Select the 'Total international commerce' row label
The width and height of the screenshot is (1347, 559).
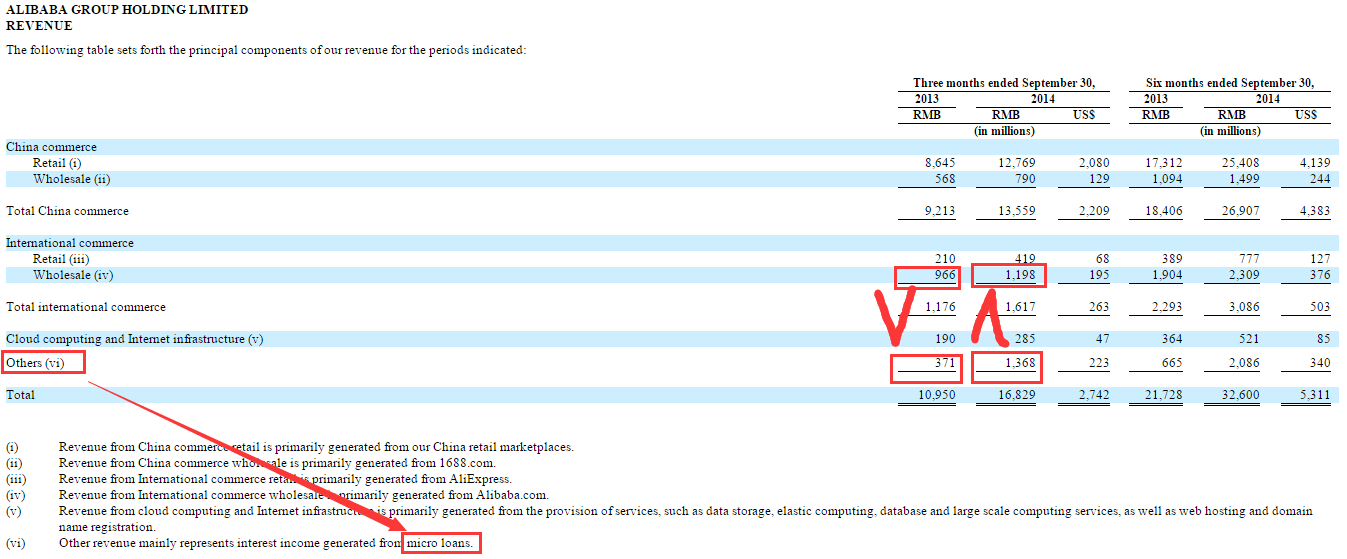86,307
